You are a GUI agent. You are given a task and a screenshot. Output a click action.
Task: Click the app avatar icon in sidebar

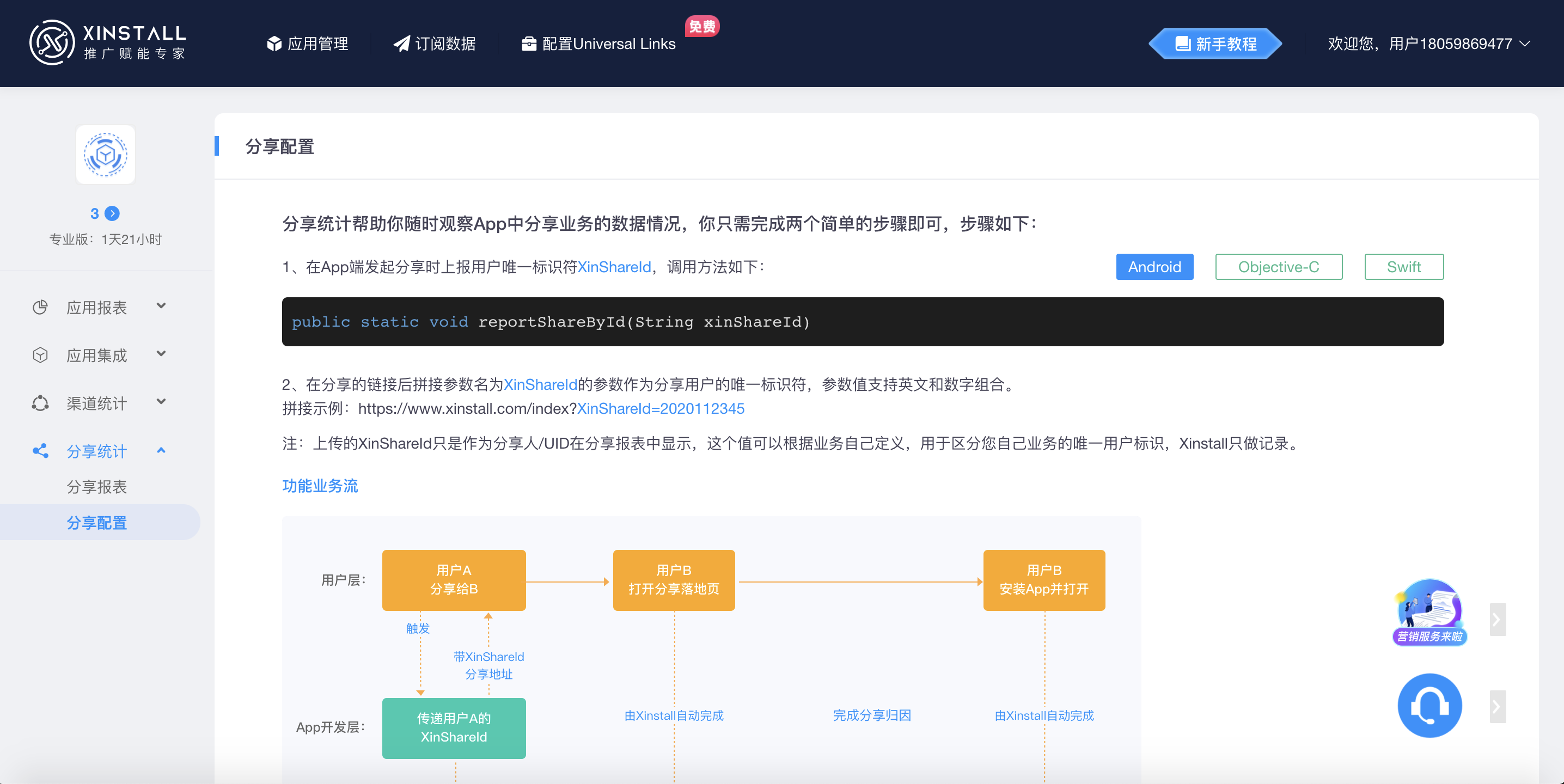105,155
